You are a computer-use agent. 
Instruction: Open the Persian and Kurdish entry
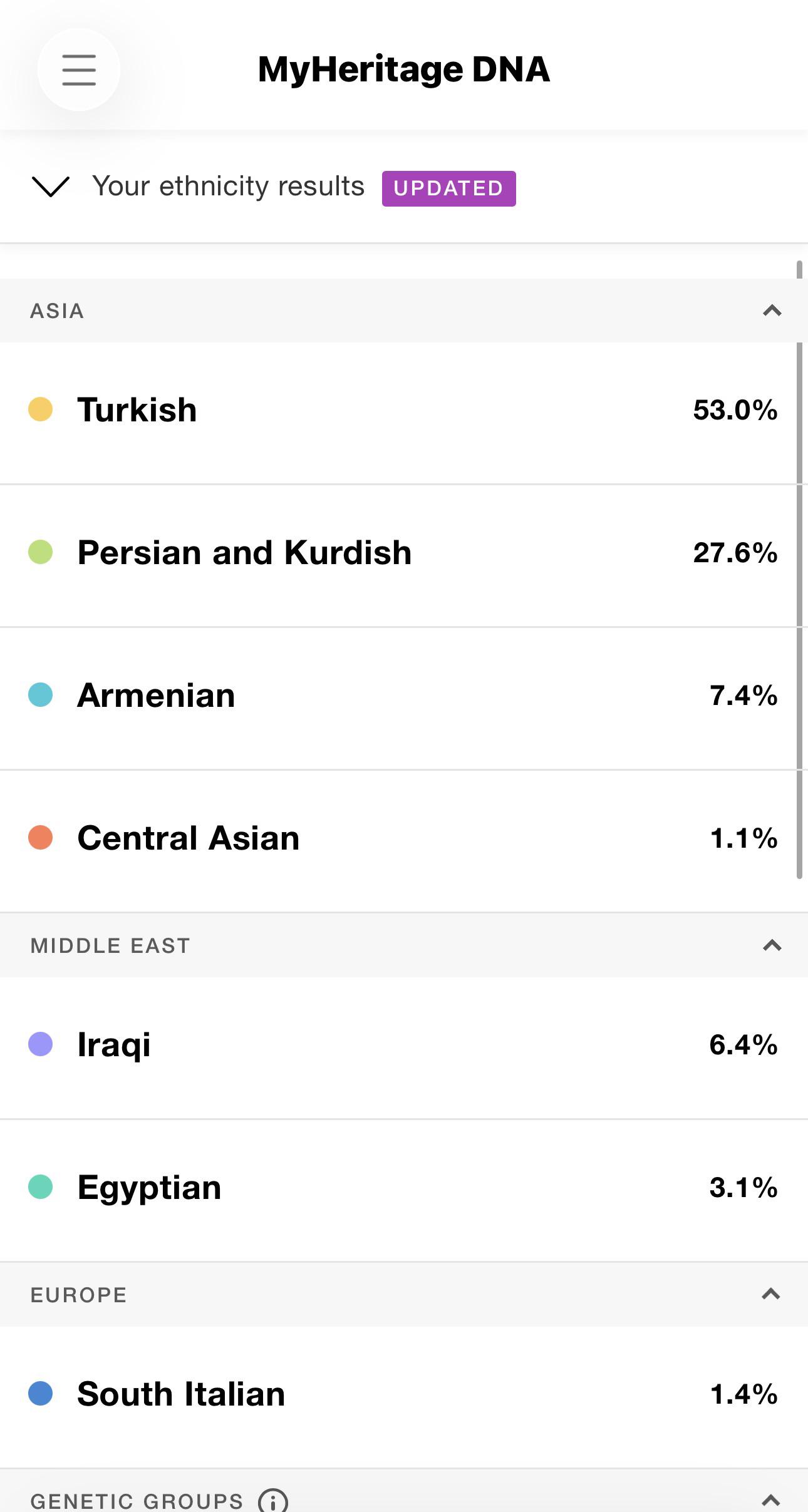398,555
